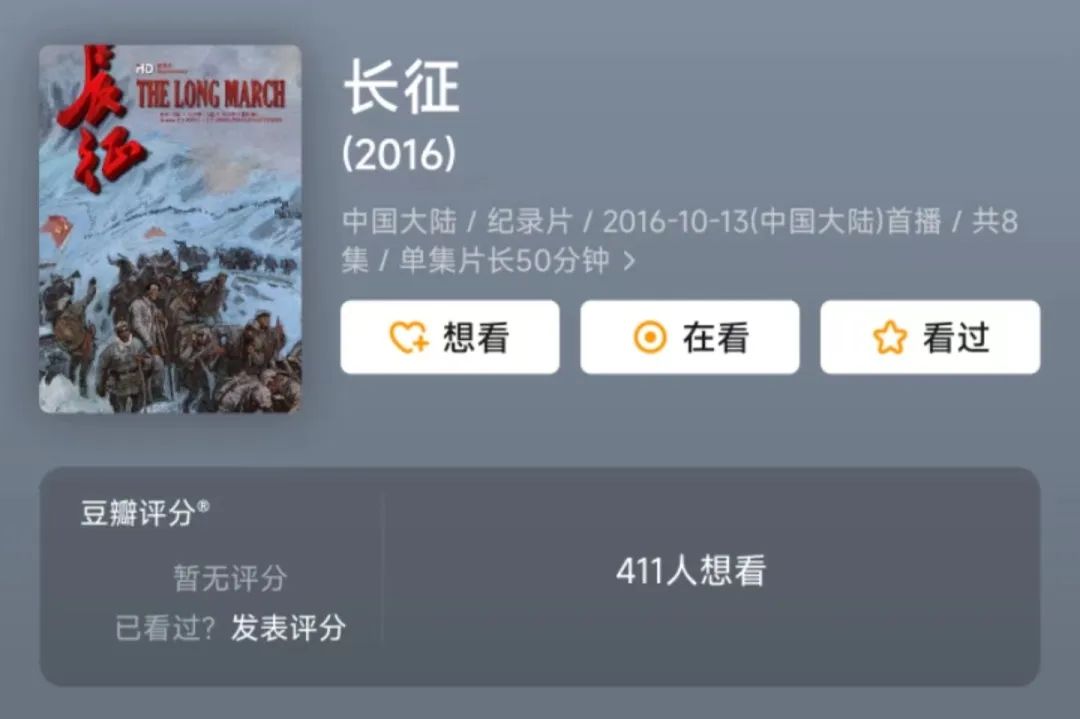Viewport: 1080px width, 719px height.
Task: Open the 长征 poster image
Action: [170, 229]
